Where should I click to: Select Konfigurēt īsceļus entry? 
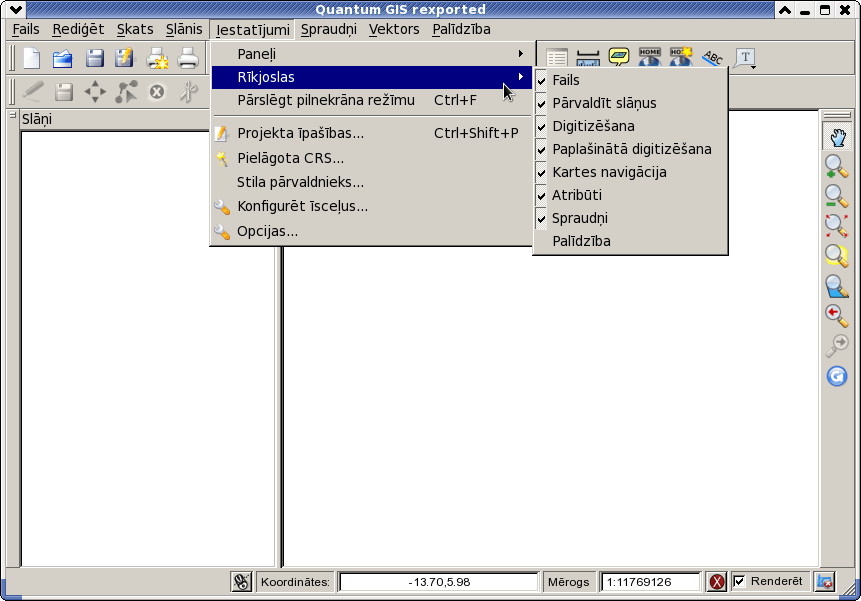(372, 206)
